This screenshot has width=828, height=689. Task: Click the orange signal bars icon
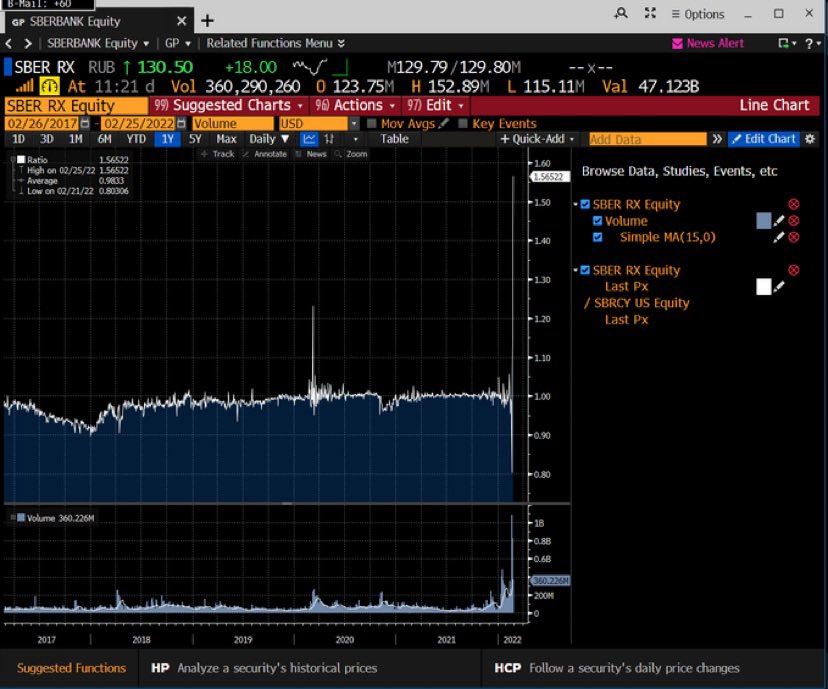coord(24,86)
